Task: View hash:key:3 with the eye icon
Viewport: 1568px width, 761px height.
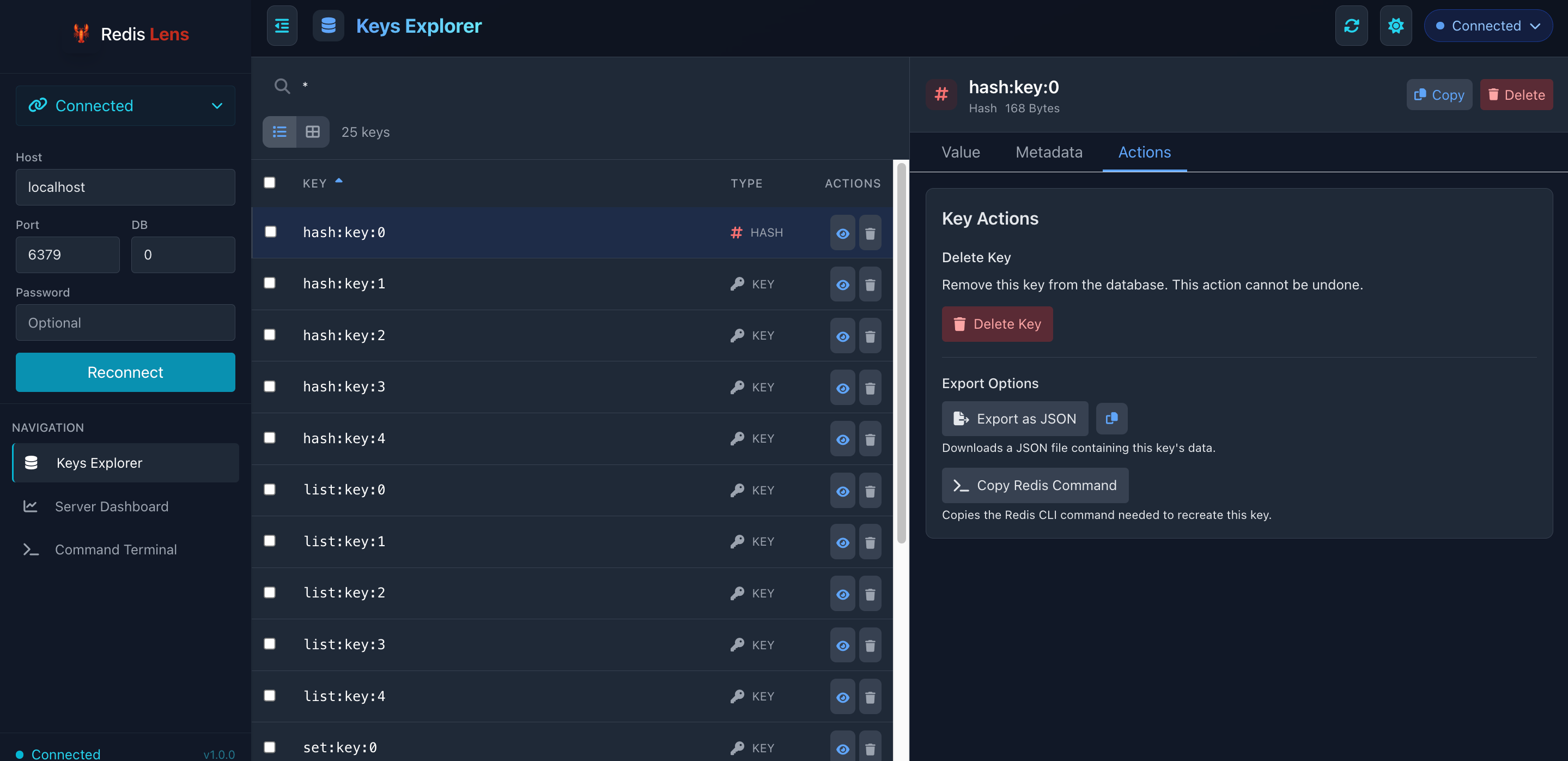Action: point(842,388)
